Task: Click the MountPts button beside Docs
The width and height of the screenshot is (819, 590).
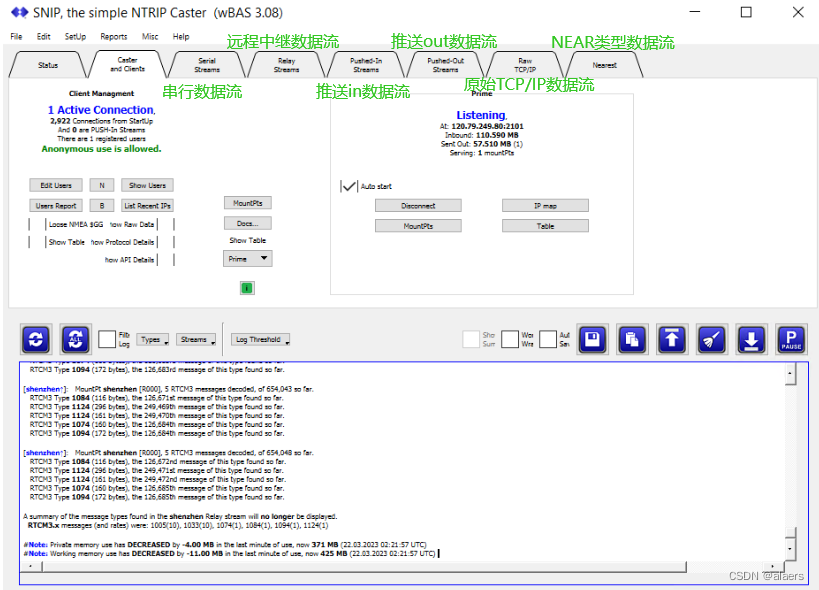Action: (248, 203)
